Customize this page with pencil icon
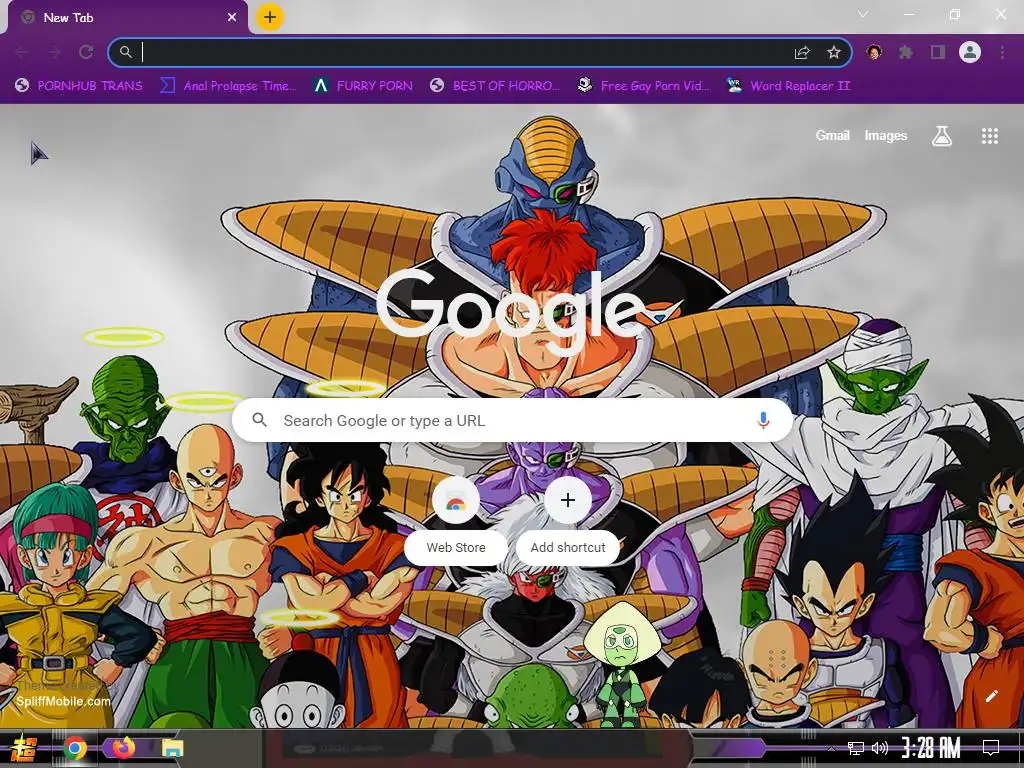Image resolution: width=1024 pixels, height=768 pixels. (991, 696)
